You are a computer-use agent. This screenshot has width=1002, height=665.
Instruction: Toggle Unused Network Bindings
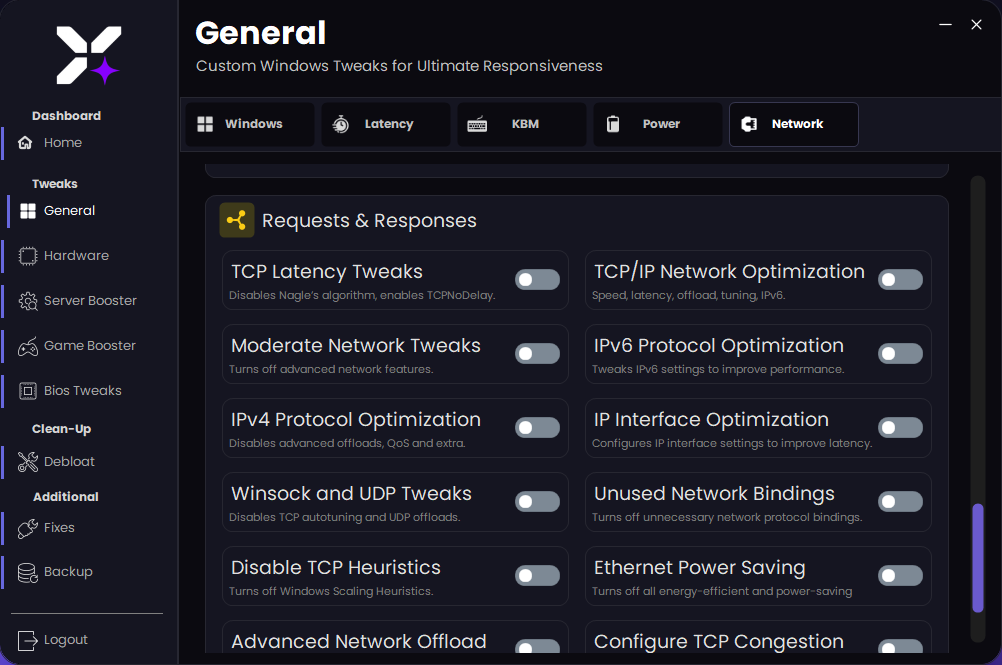coord(900,501)
